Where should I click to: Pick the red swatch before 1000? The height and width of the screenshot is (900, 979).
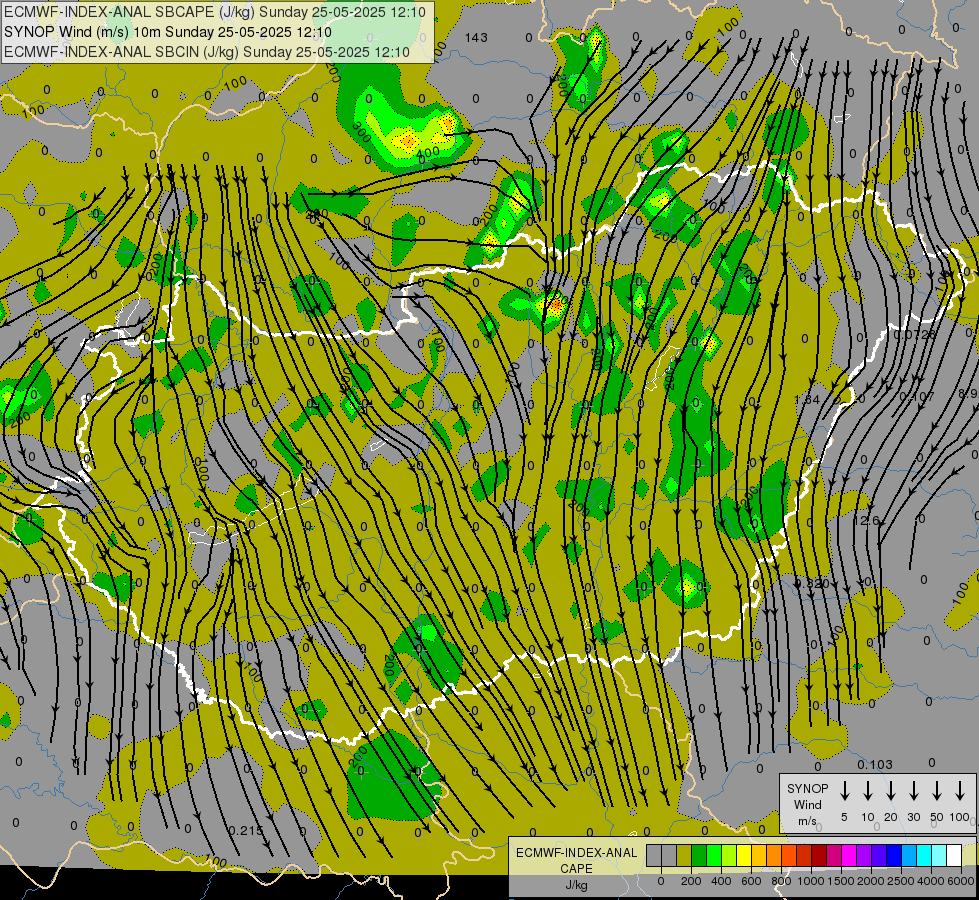(804, 855)
